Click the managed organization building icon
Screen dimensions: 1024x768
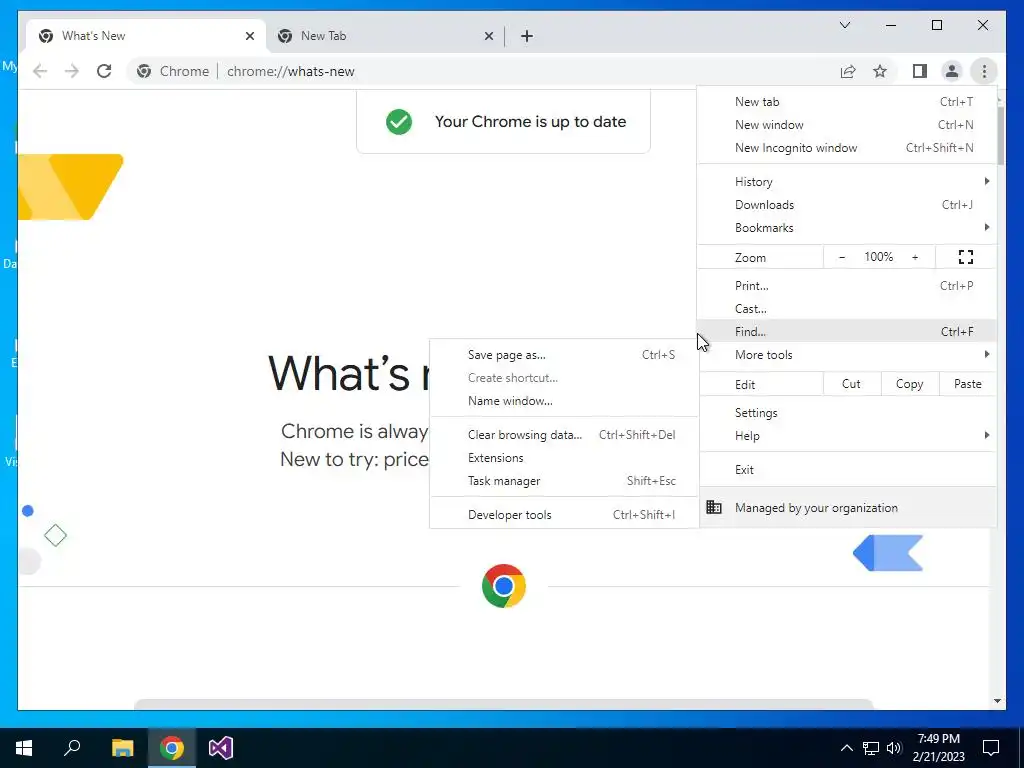point(714,507)
